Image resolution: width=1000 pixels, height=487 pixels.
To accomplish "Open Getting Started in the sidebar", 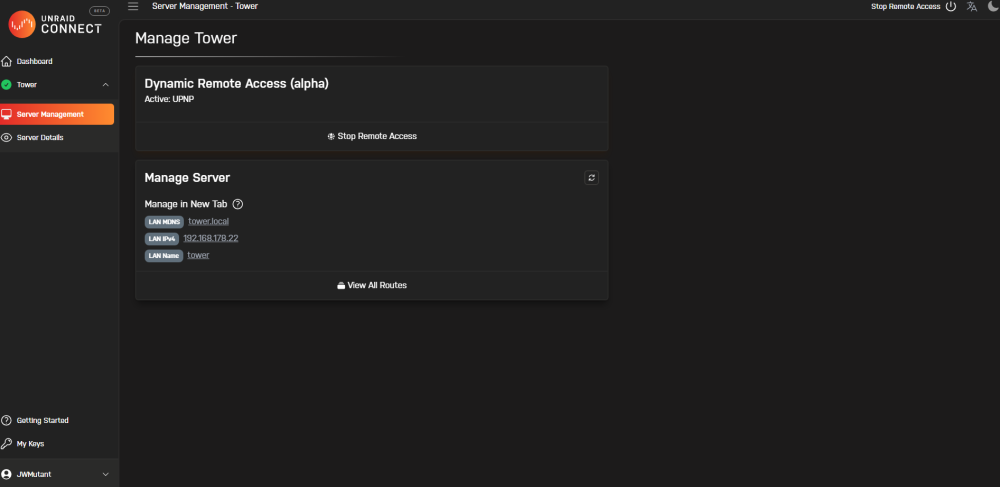I will tap(42, 420).
